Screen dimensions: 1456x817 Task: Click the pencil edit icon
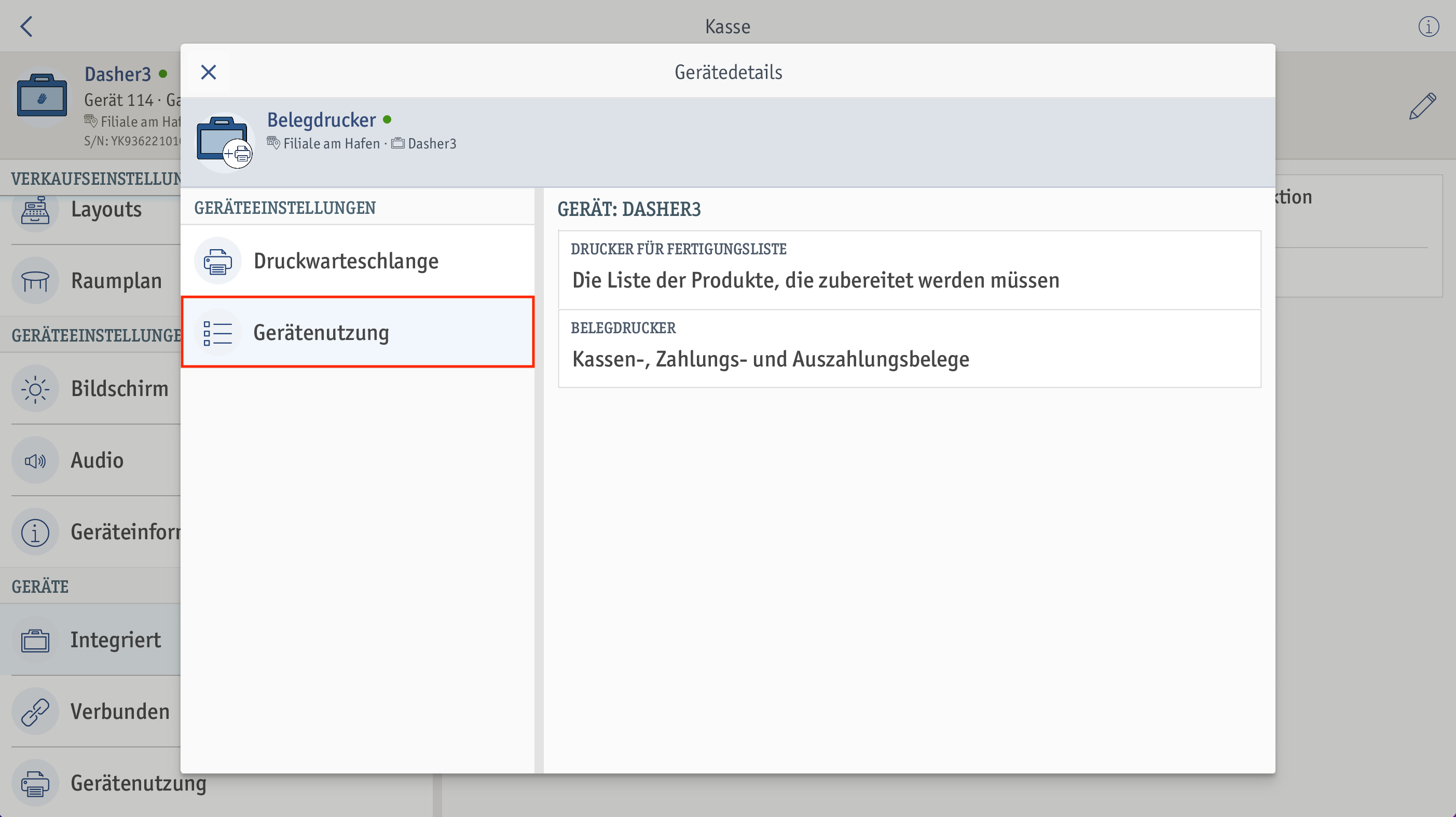1422,106
